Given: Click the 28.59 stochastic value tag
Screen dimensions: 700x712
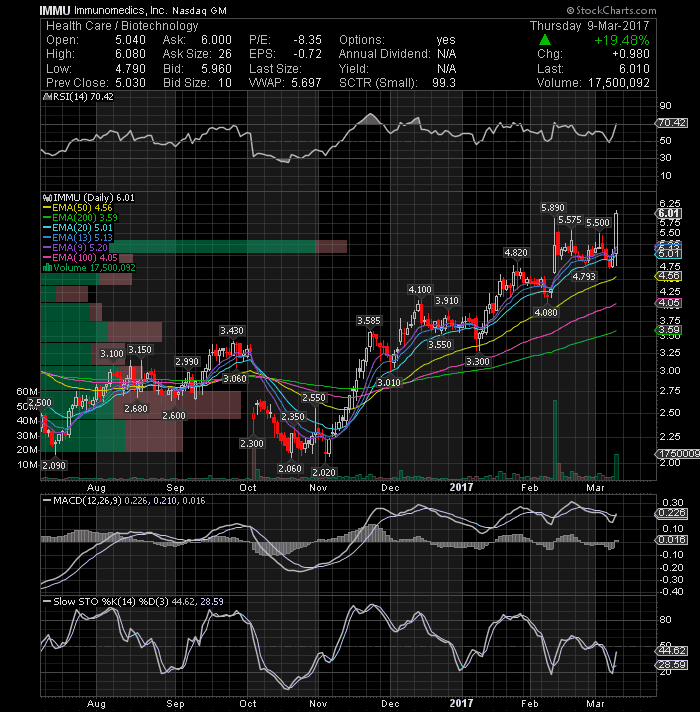Looking at the screenshot, I should 672,665.
